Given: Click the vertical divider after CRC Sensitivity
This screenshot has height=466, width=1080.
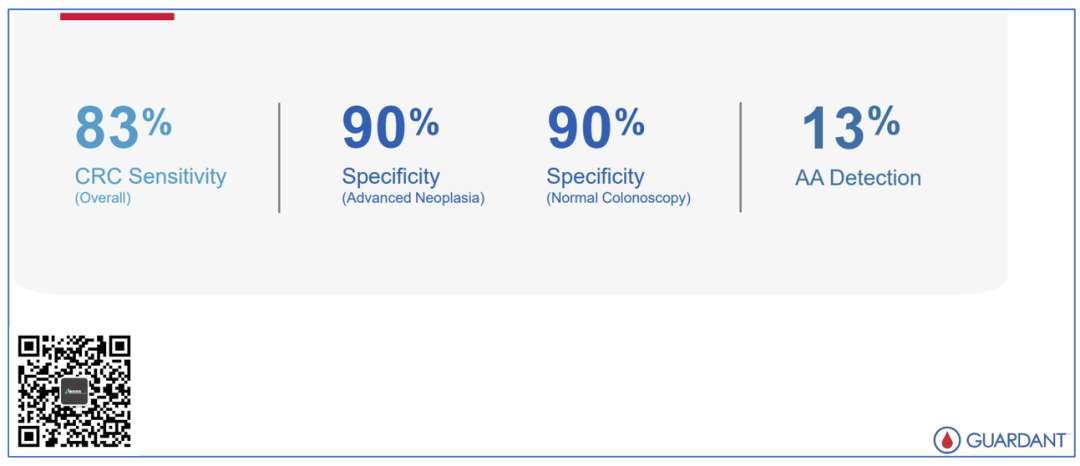Looking at the screenshot, I should click(x=279, y=157).
